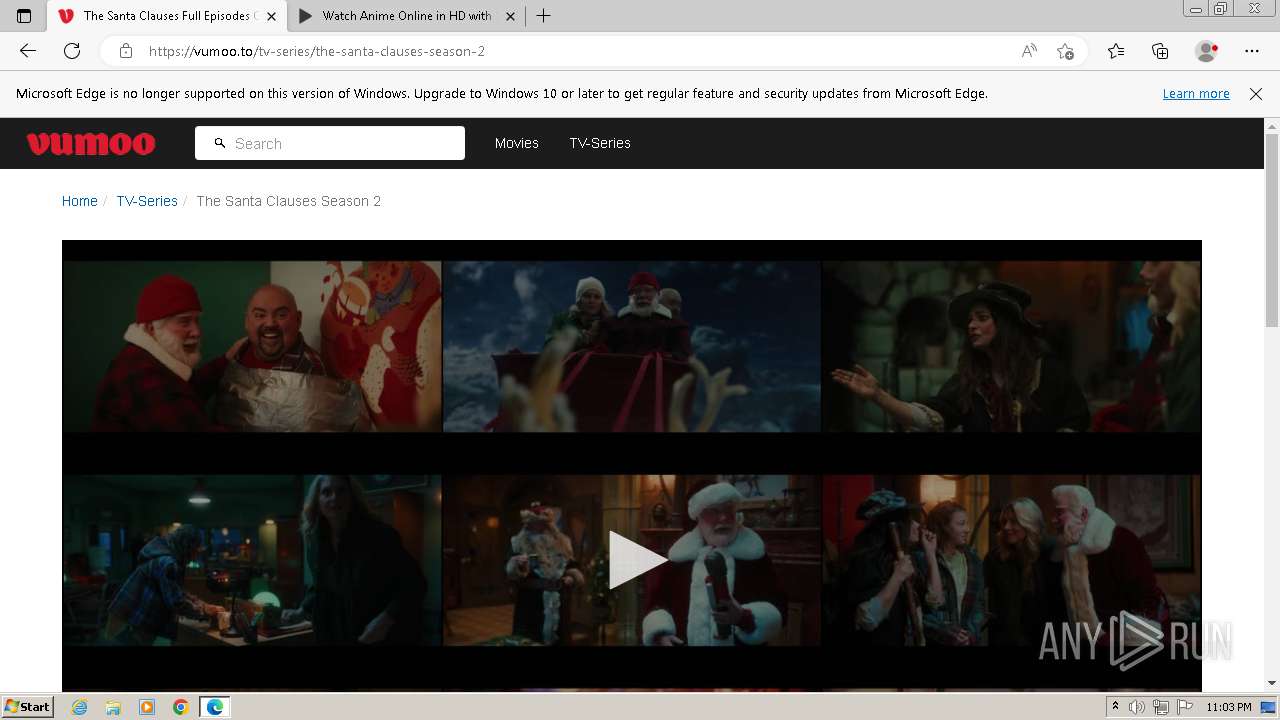1280x720 pixels.
Task: Close The Santa Clauses tab
Action: point(271,16)
